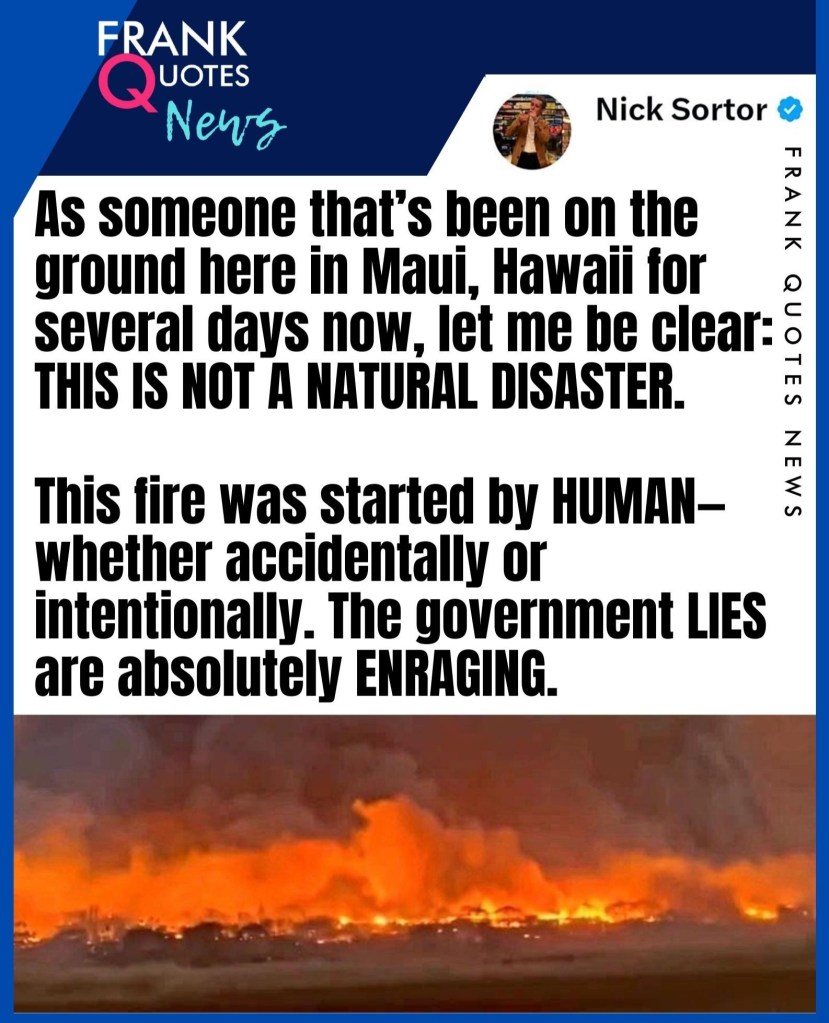Click the Nick Sortor account name
Image resolution: width=829 pixels, height=1023 pixels.
click(682, 110)
